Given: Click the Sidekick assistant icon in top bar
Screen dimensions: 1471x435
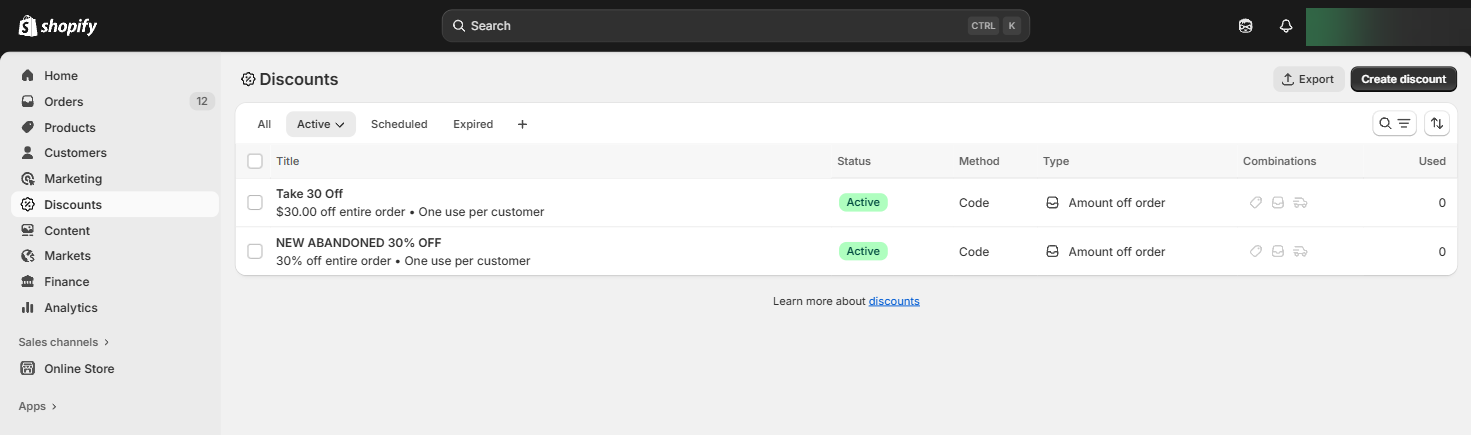Looking at the screenshot, I should (1245, 26).
